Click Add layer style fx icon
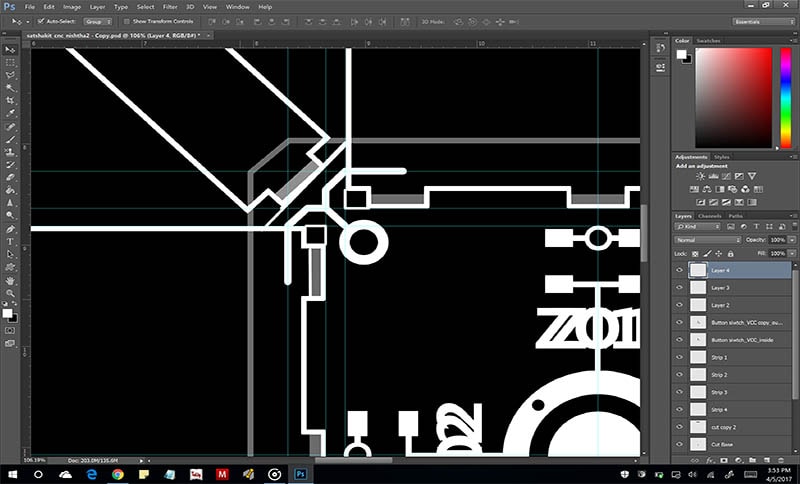 (x=709, y=460)
